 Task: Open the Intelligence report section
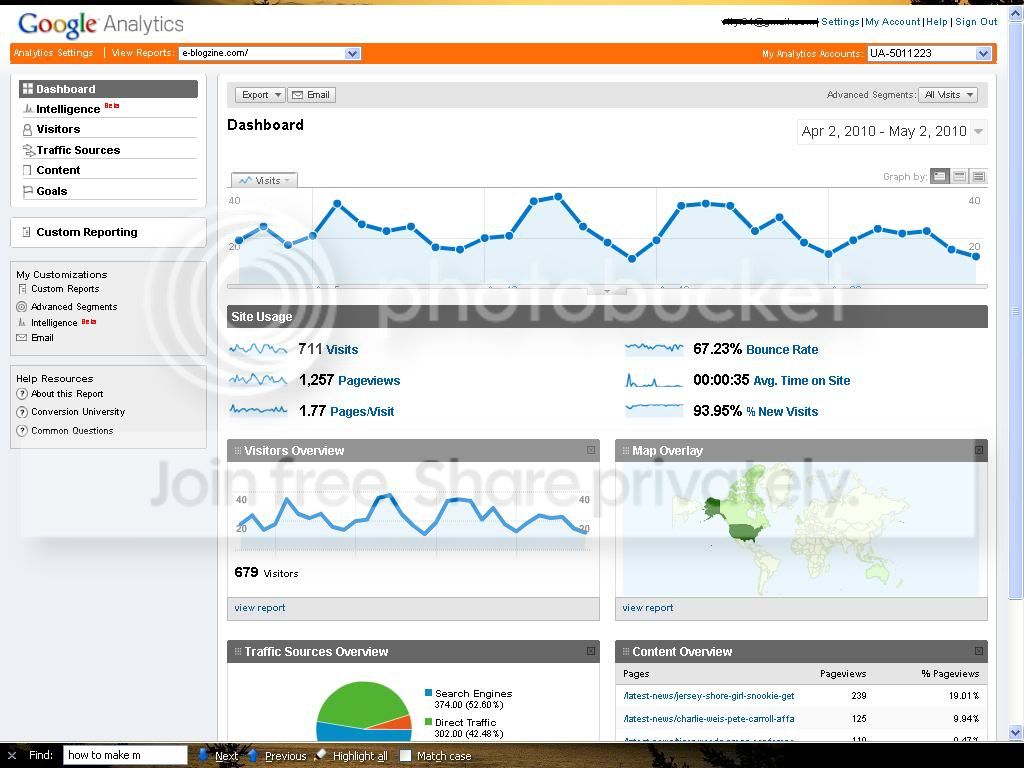[x=68, y=109]
